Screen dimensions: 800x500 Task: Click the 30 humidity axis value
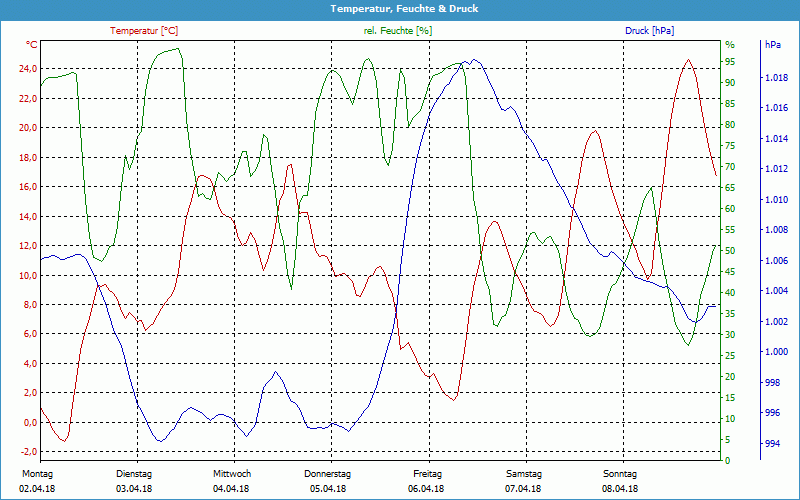pyautogui.click(x=730, y=335)
